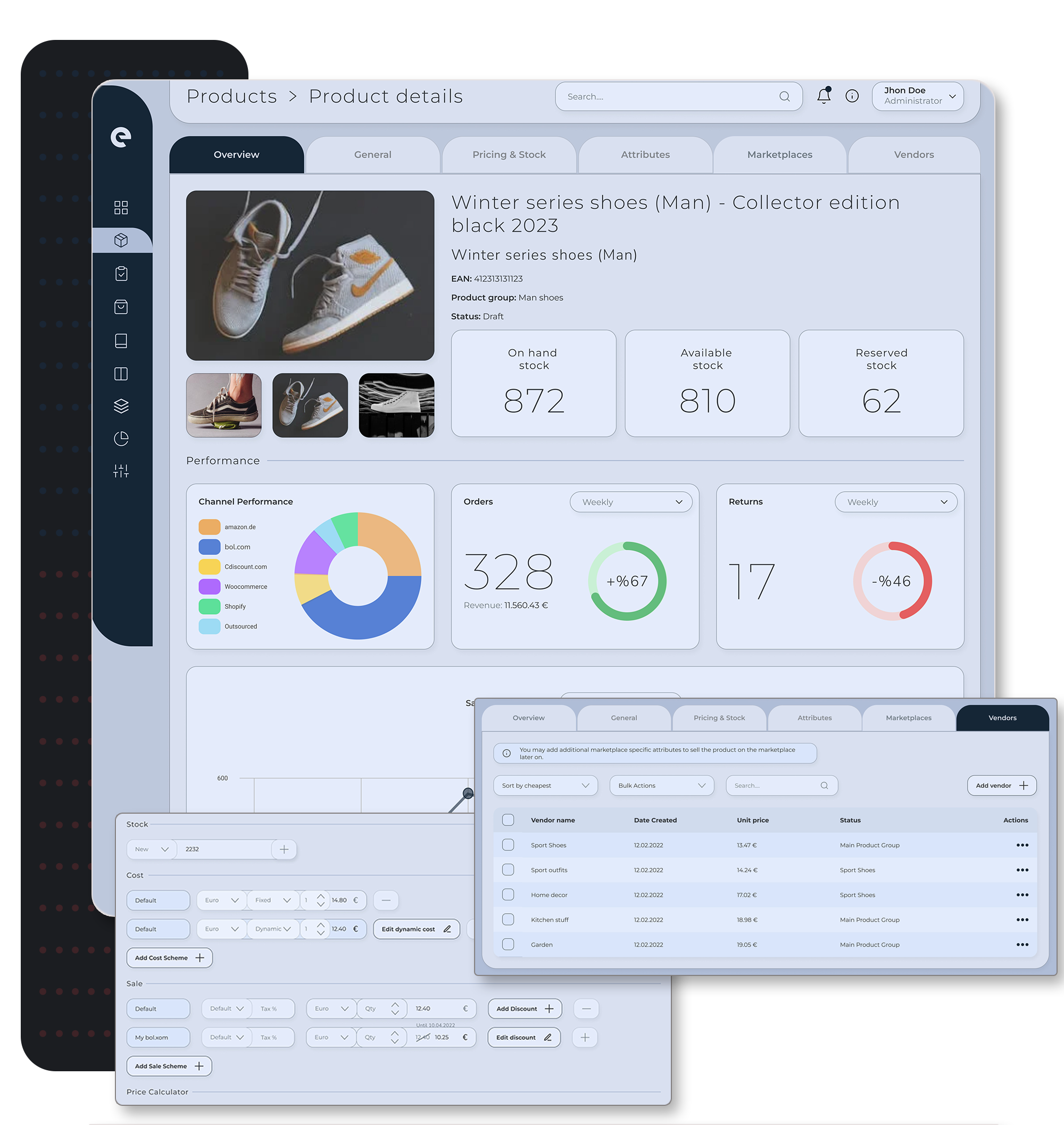Open the clipboard checklist icon in sidebar

(x=121, y=274)
